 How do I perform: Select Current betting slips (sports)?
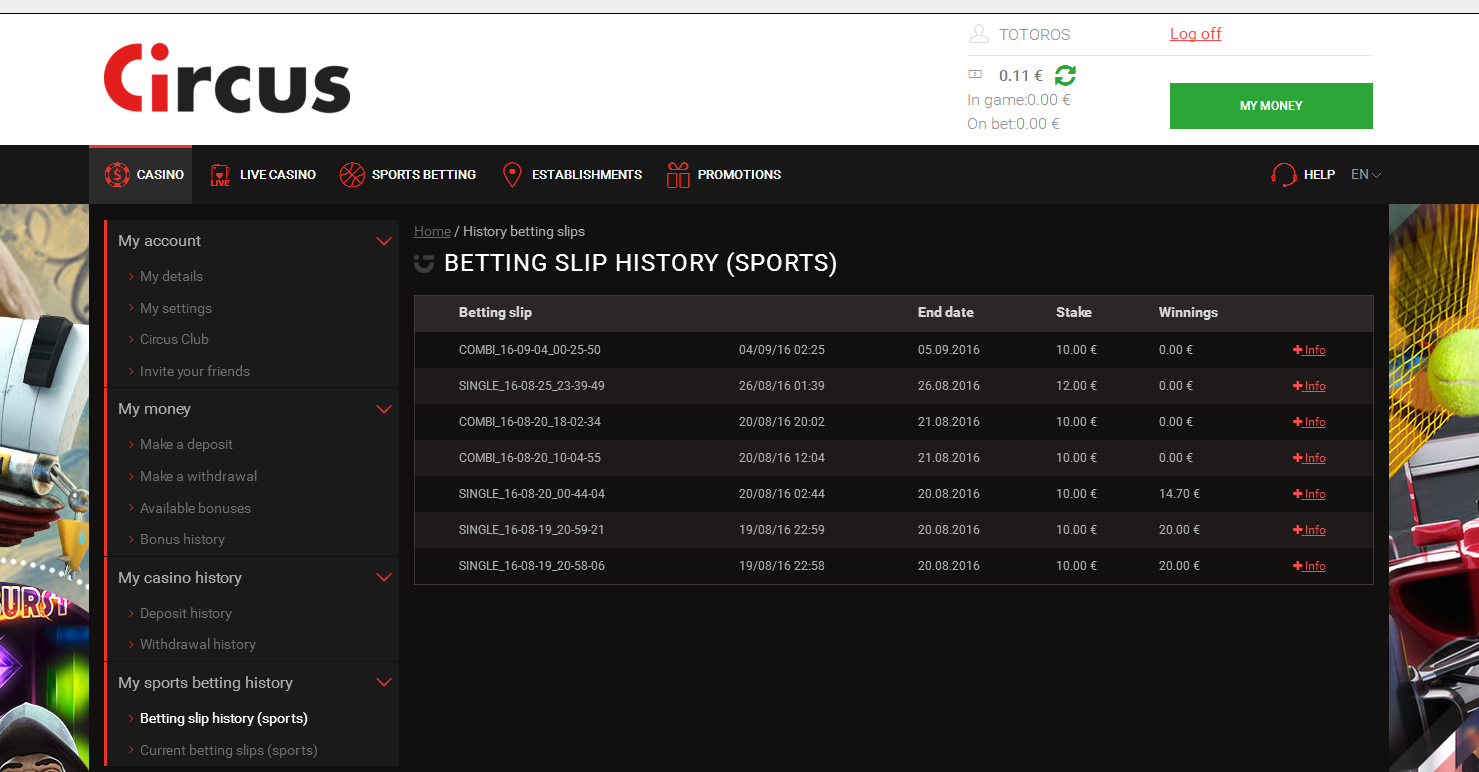pyautogui.click(x=228, y=750)
